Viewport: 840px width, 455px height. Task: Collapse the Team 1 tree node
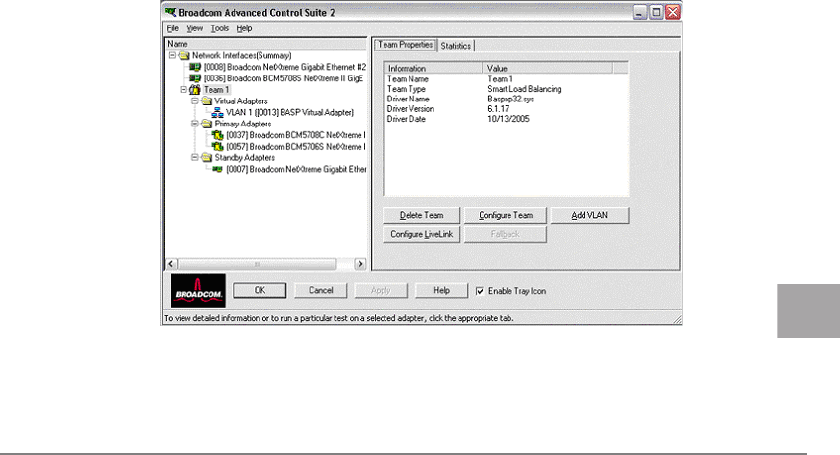tap(183, 89)
